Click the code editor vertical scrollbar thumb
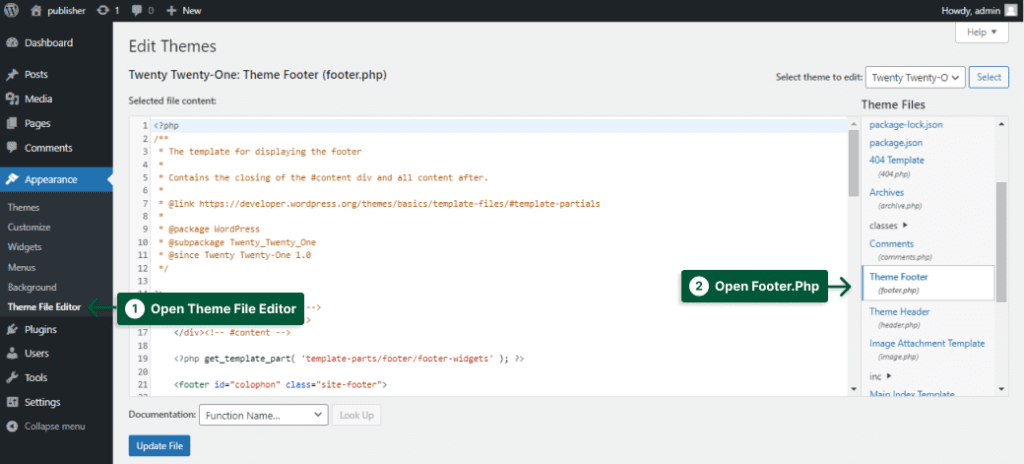The height and width of the screenshot is (464, 1024). (853, 163)
